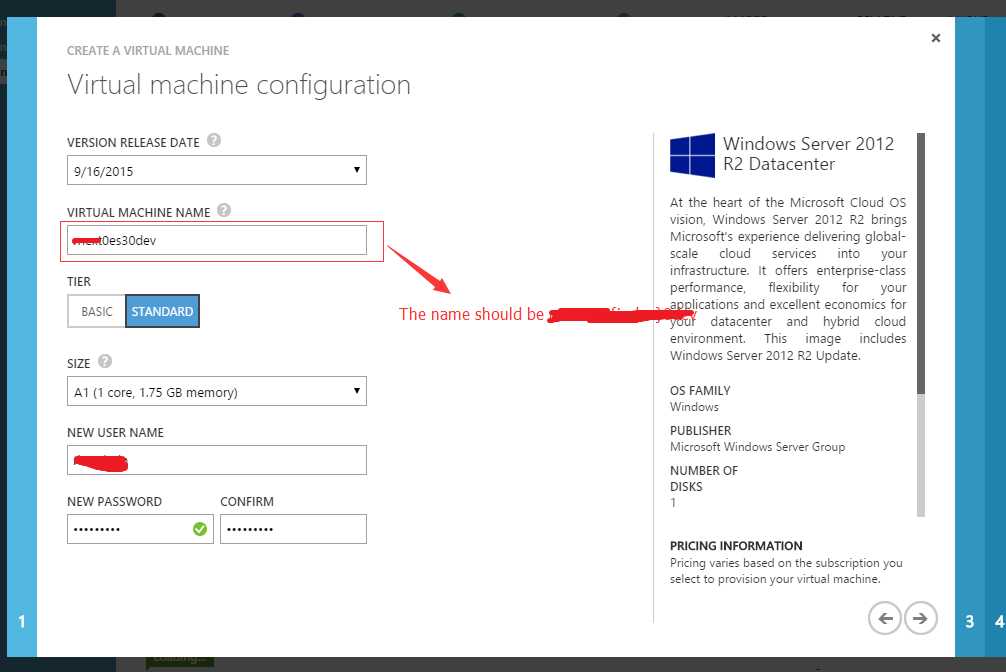Click 'Microsoft Windows Server Group' publisher text
The width and height of the screenshot is (1006, 672).
757,447
